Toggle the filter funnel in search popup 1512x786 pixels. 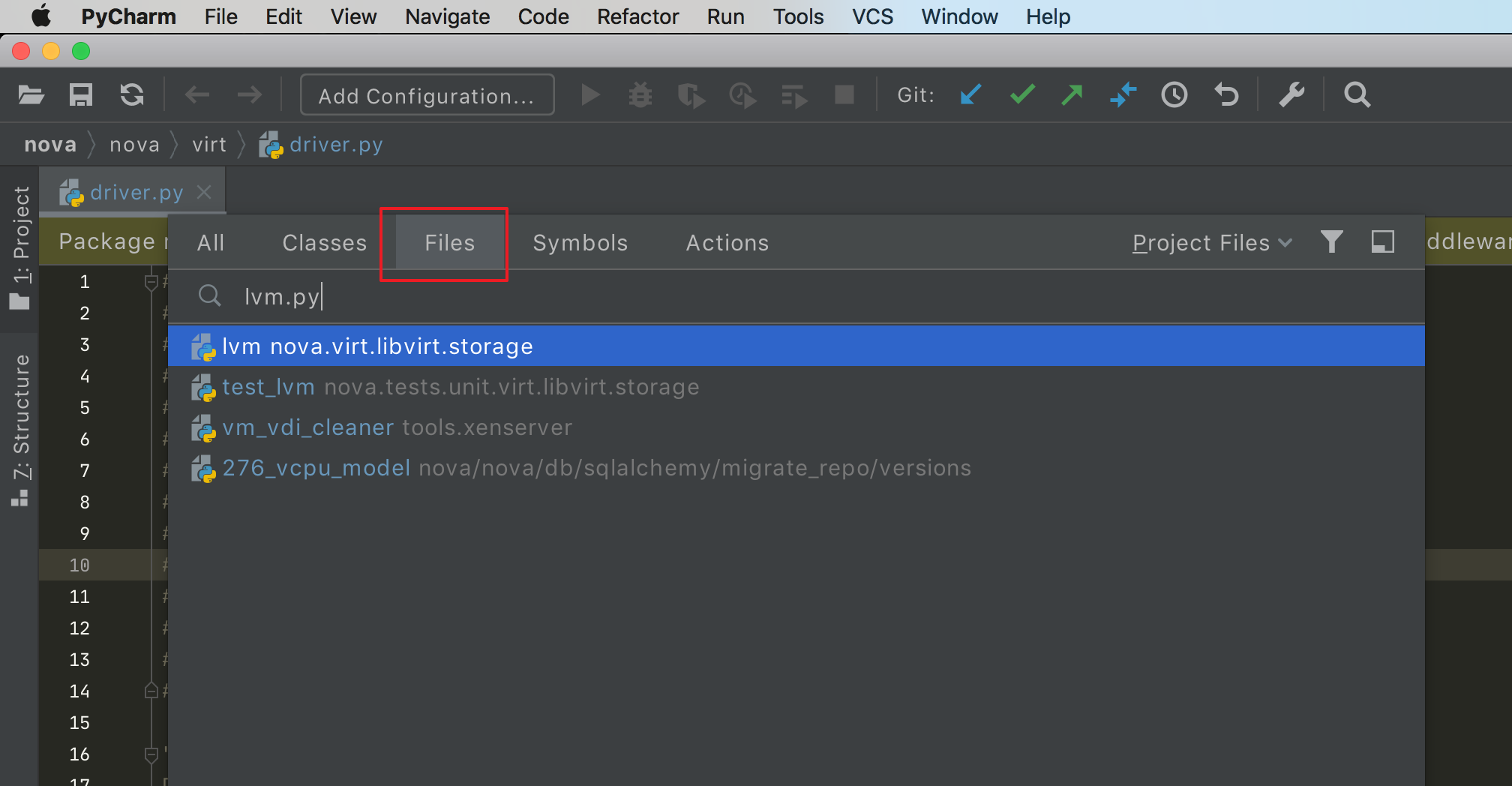click(1332, 241)
